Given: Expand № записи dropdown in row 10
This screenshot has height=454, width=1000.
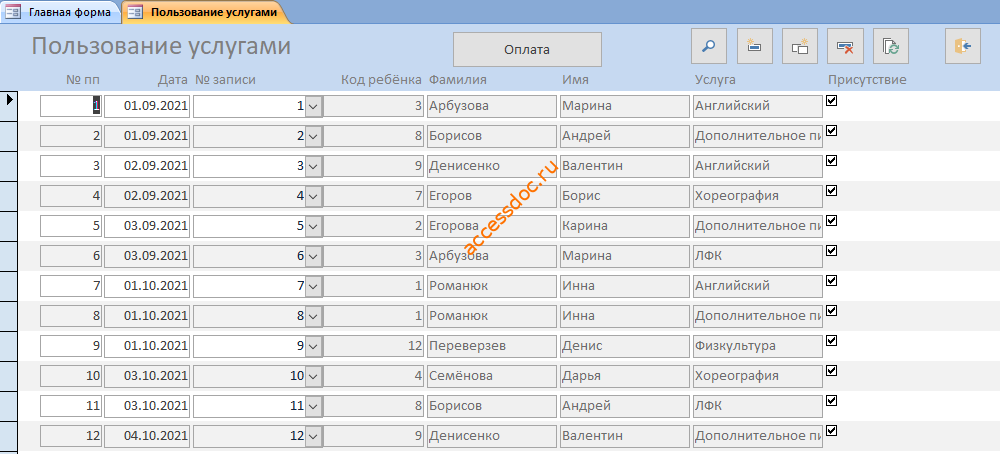Looking at the screenshot, I should pyautogui.click(x=313, y=376).
